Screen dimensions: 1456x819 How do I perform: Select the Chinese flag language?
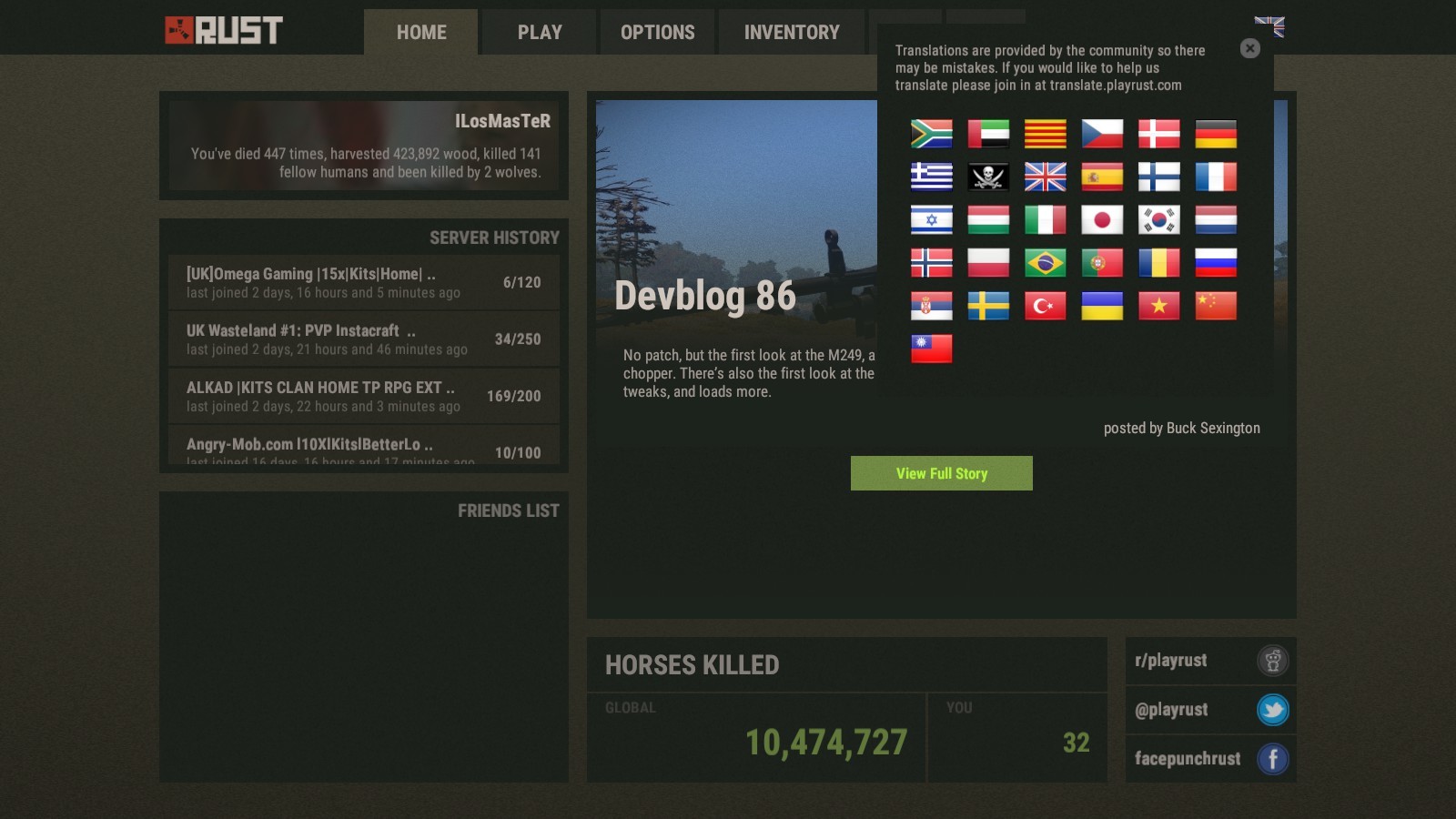click(1216, 305)
